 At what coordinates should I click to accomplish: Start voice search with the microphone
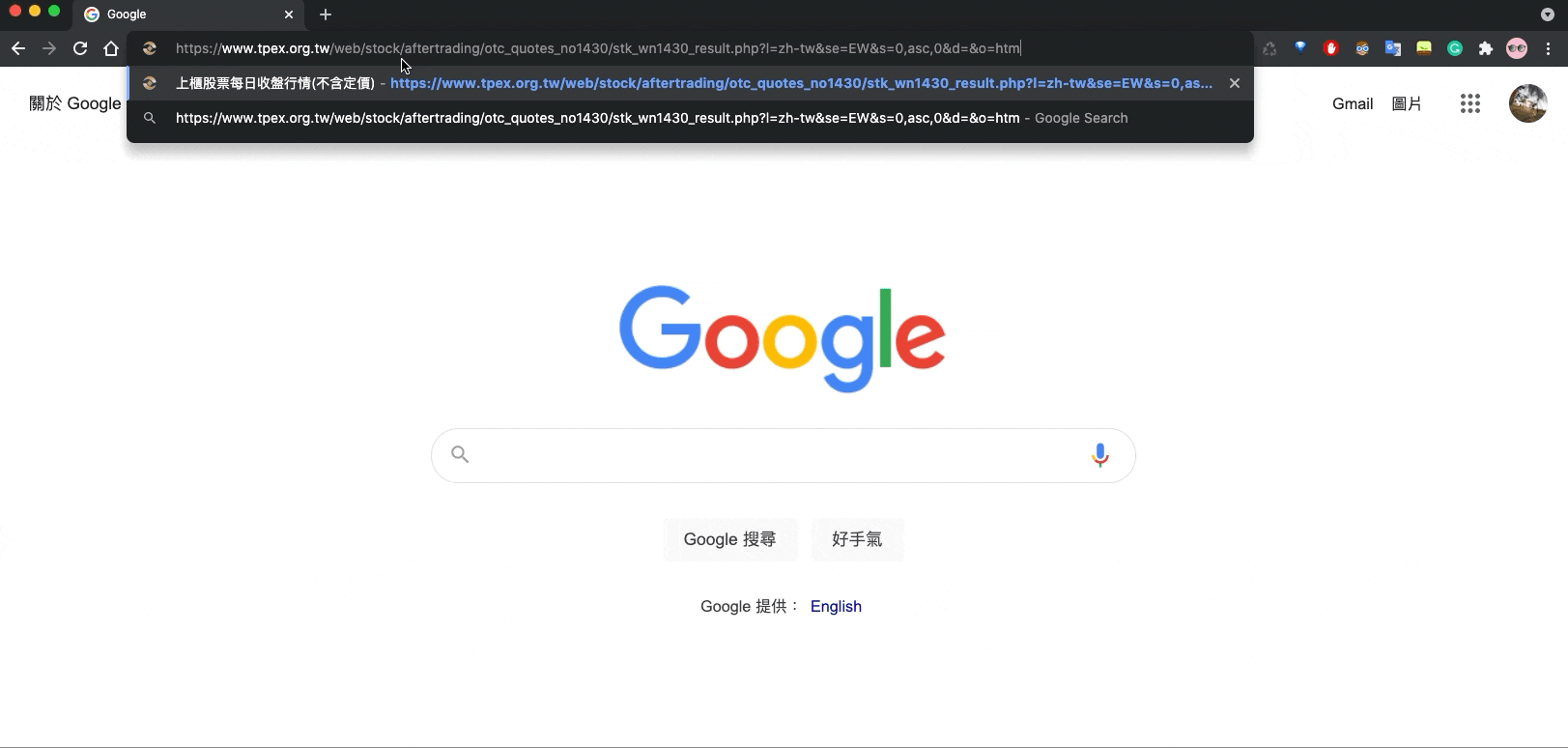click(1099, 455)
